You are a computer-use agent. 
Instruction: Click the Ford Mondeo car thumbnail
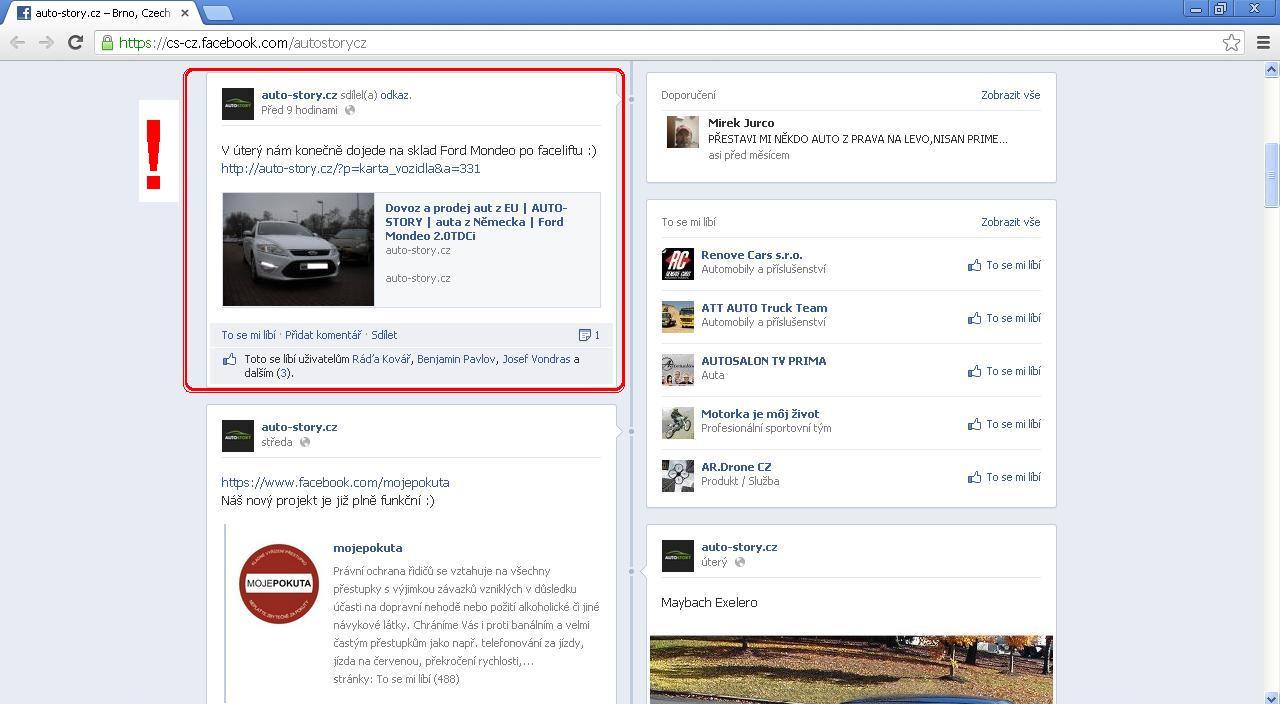pyautogui.click(x=298, y=249)
